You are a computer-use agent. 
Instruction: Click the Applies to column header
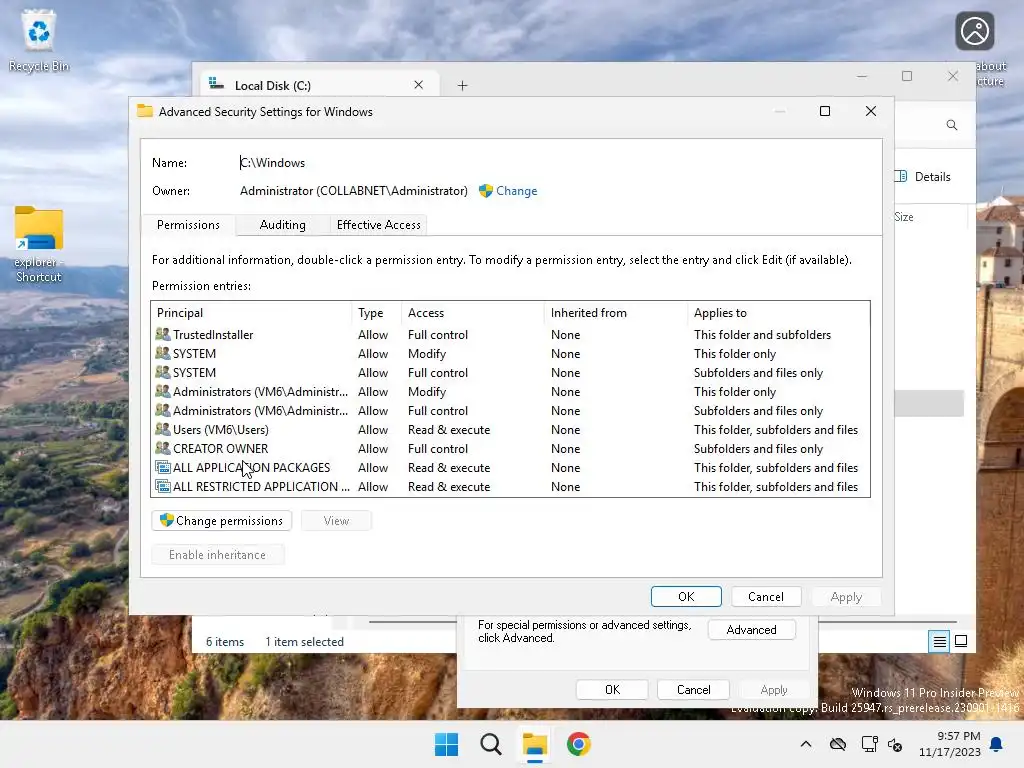(x=778, y=313)
